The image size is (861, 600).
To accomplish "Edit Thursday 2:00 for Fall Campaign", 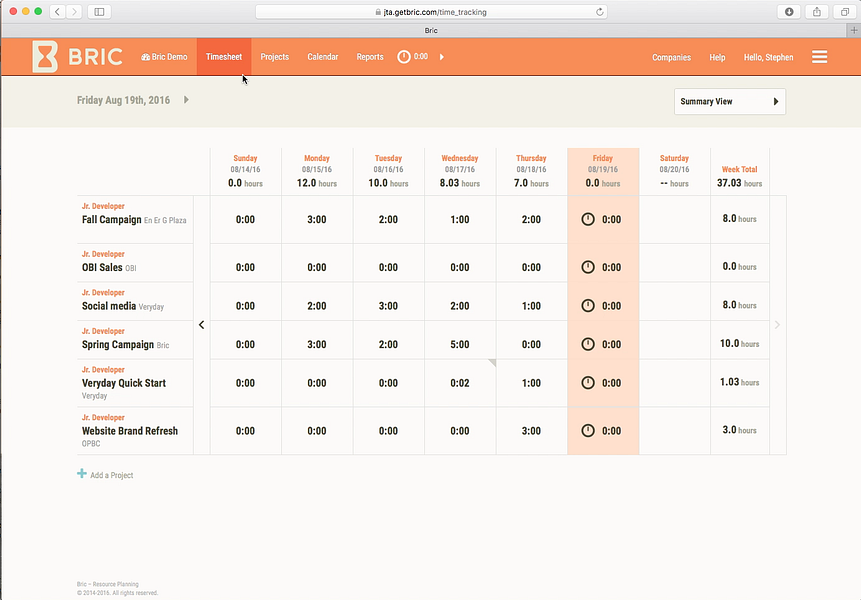I will coord(531,220).
